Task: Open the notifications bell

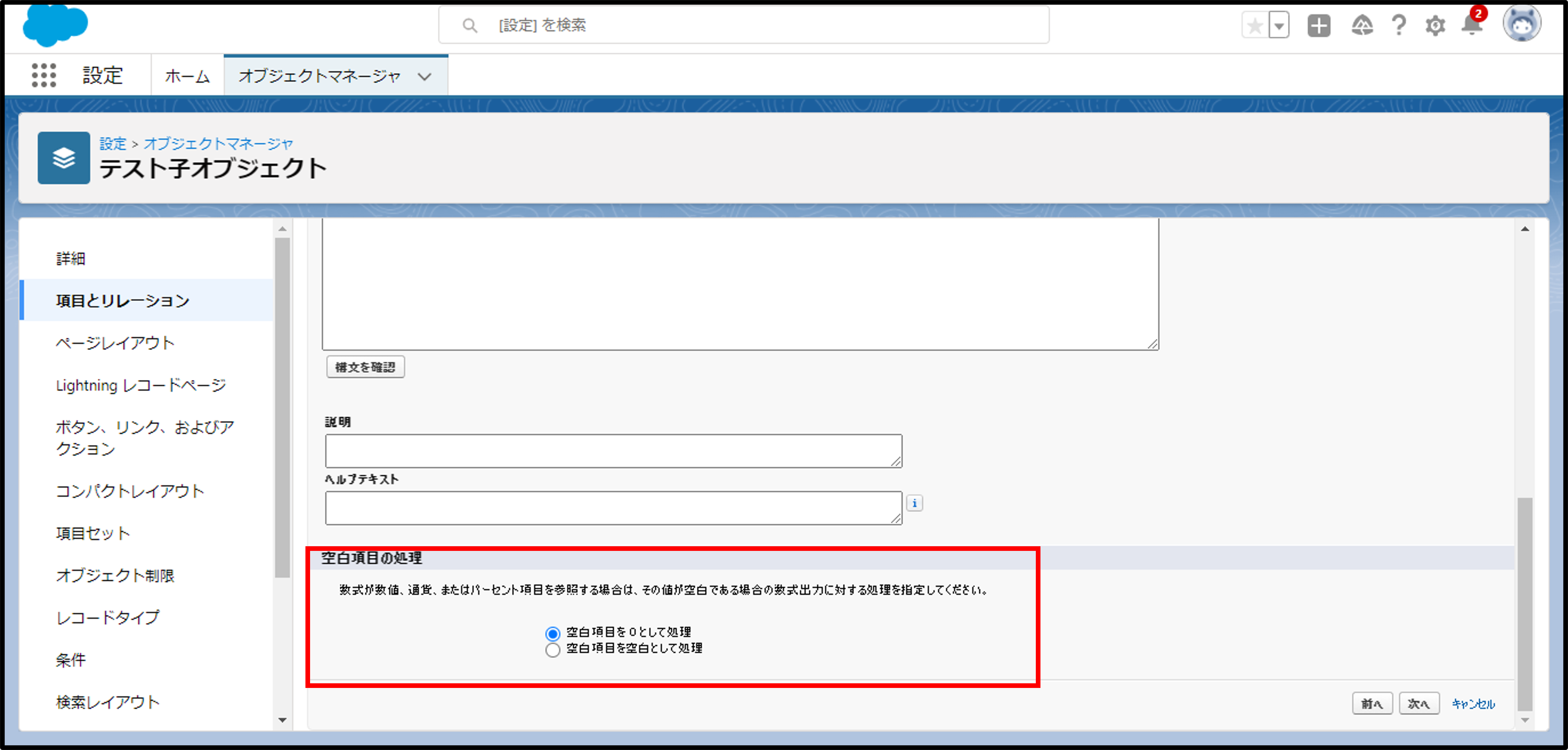Action: 1472,26
